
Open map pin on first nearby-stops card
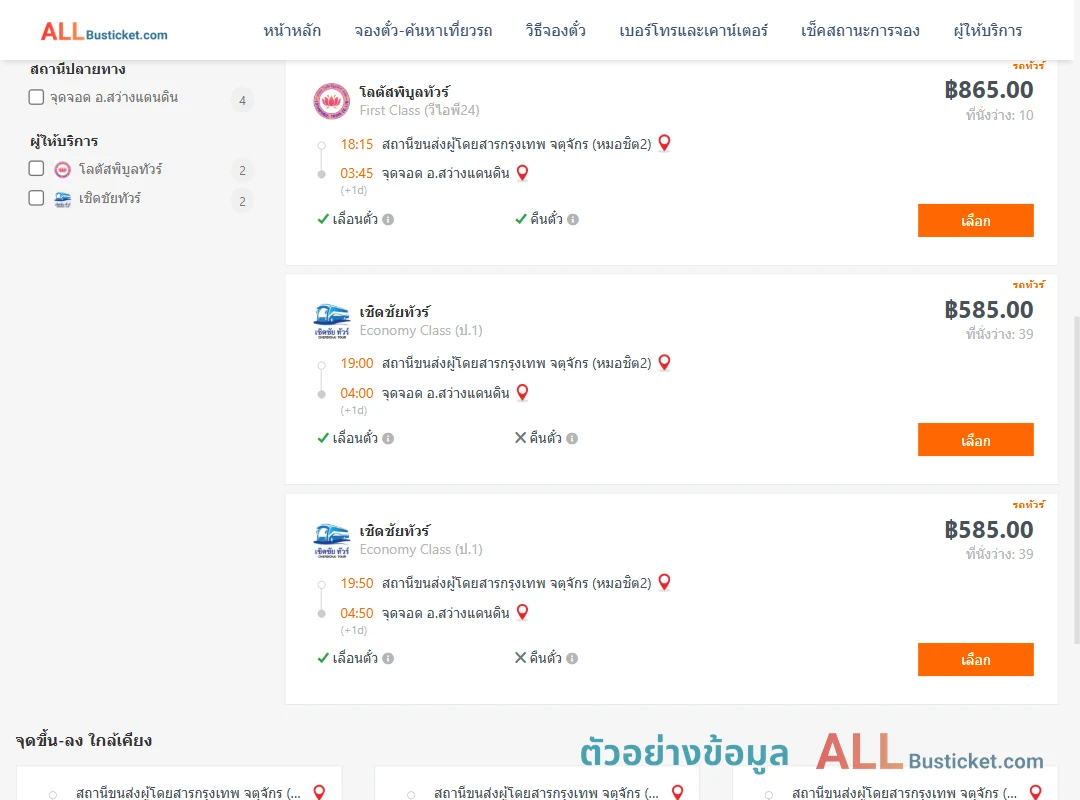[319, 792]
